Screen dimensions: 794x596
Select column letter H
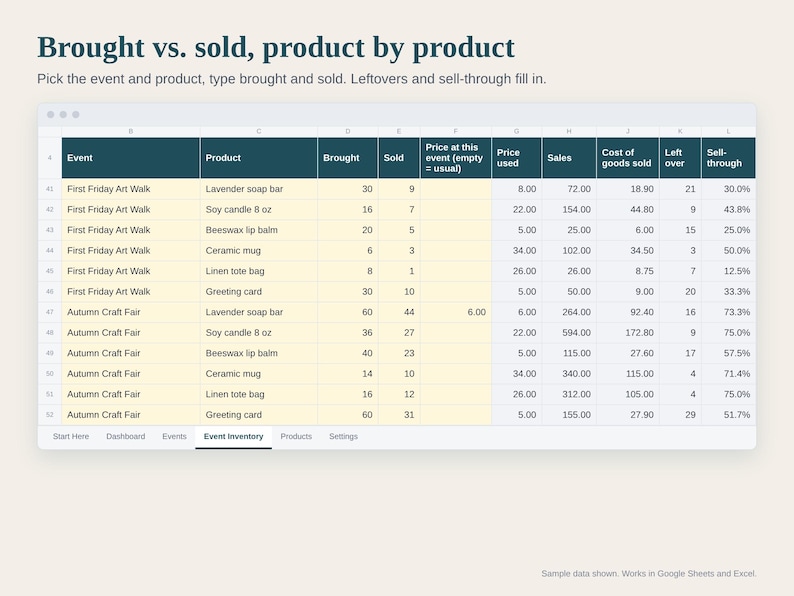(x=569, y=132)
